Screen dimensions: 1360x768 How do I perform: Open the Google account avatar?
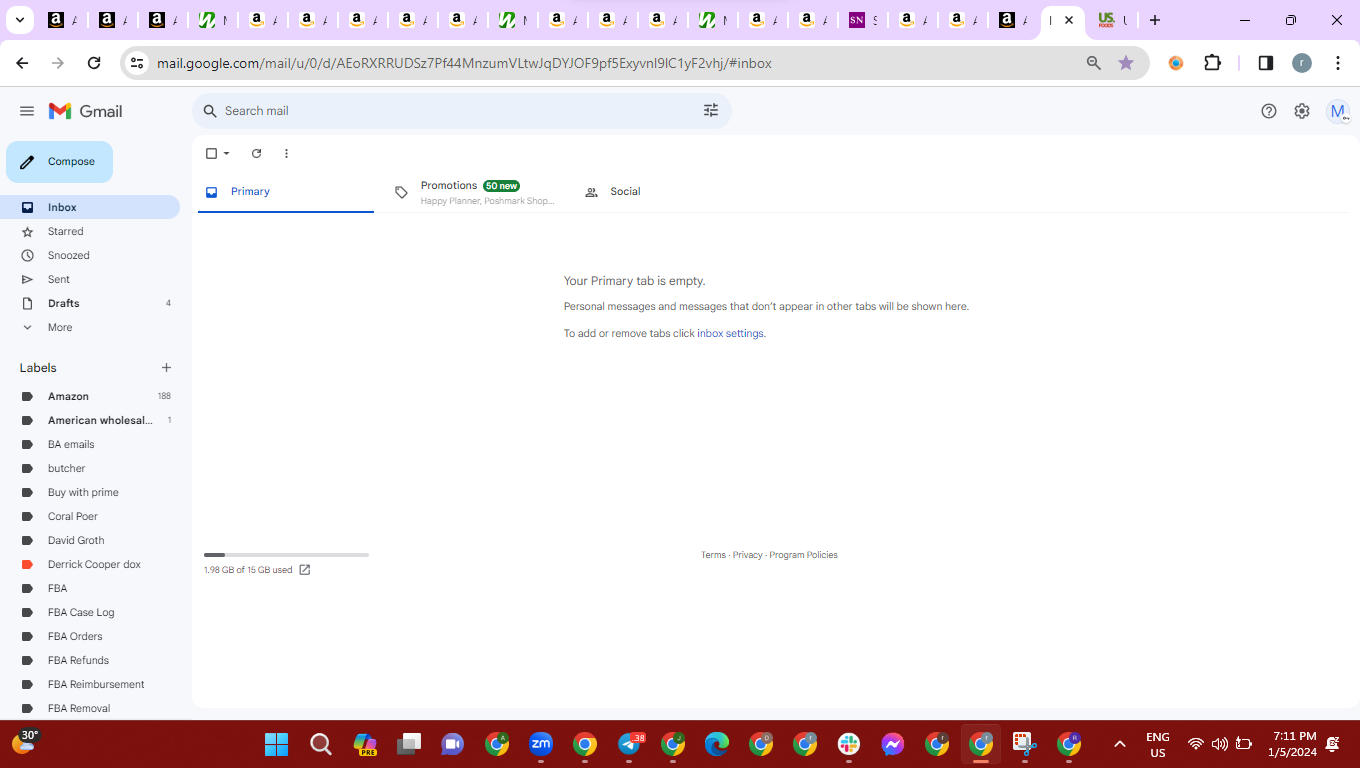pos(1338,111)
